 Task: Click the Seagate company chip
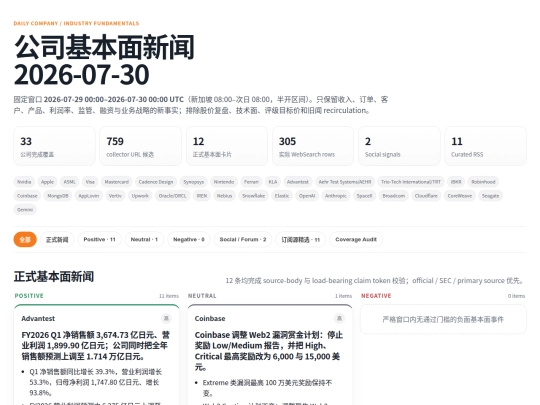pyautogui.click(x=491, y=196)
